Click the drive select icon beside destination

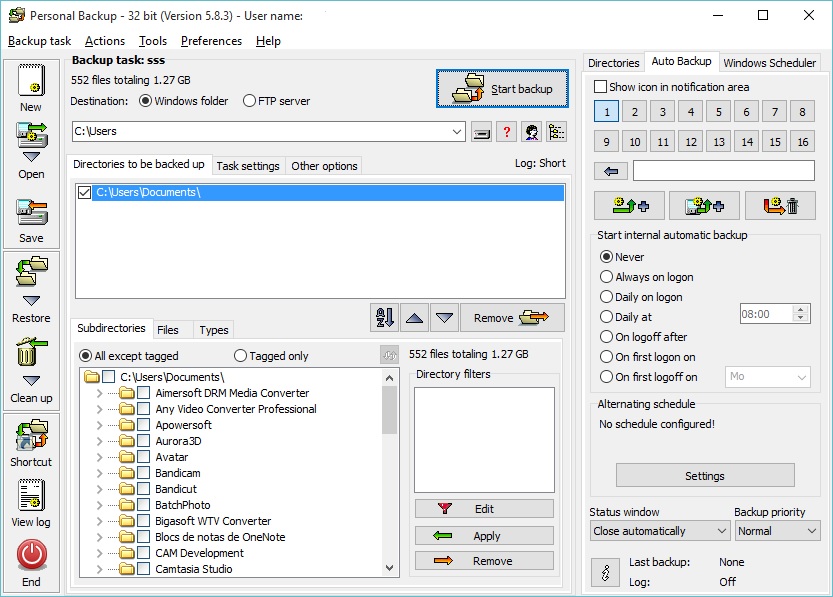pos(481,132)
